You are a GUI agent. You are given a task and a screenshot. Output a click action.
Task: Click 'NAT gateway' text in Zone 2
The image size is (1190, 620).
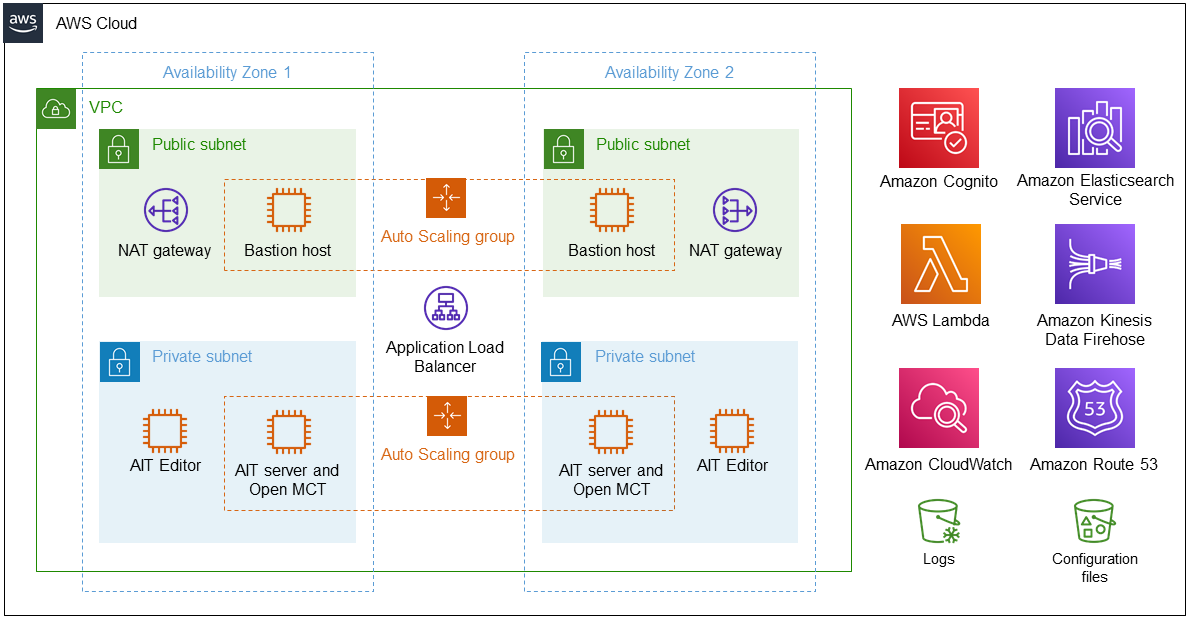click(735, 250)
